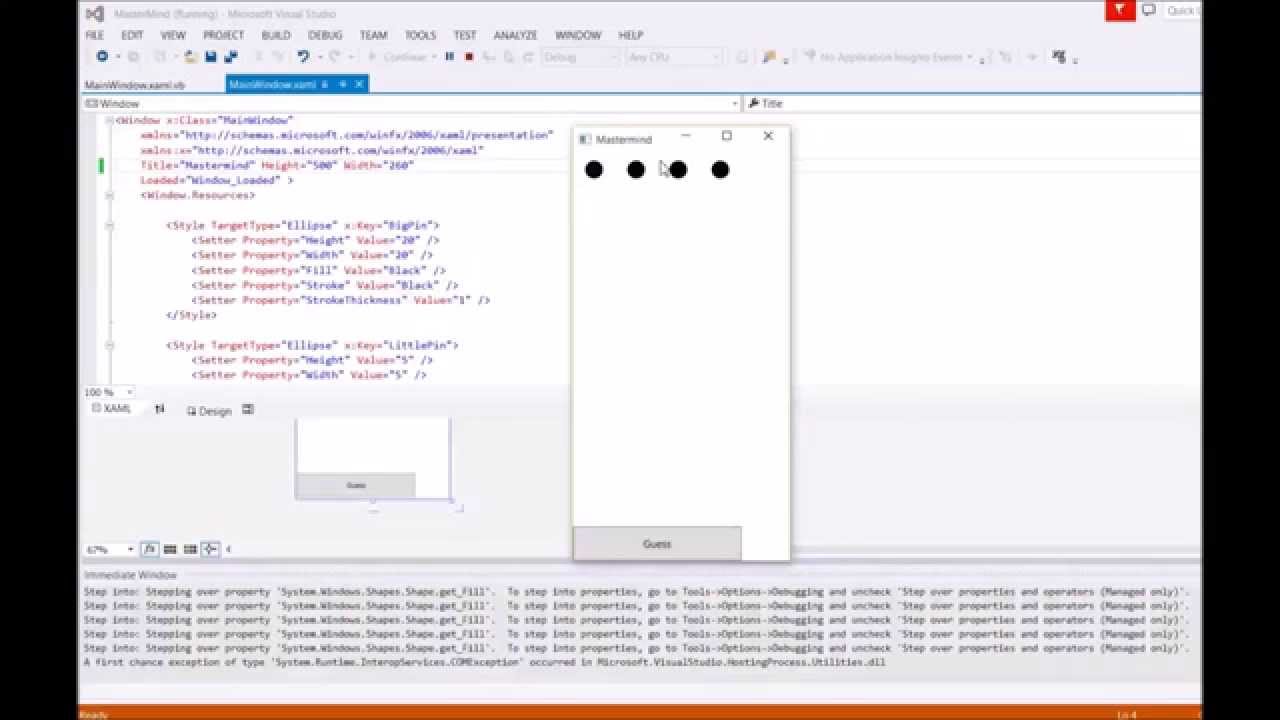The image size is (1280, 720).
Task: Click the first black pin in Mastermind
Action: (x=594, y=170)
